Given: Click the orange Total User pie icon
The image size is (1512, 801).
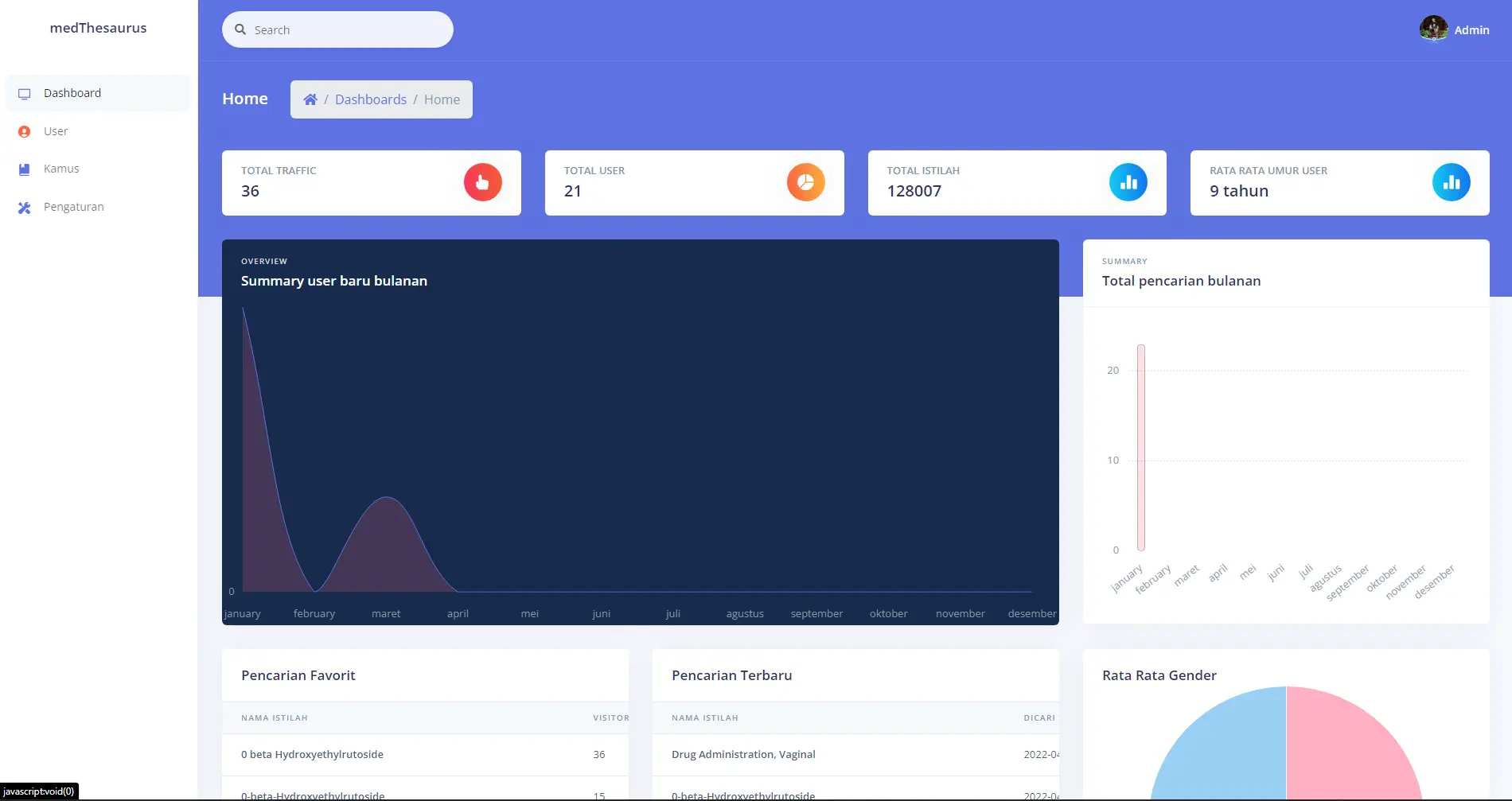Looking at the screenshot, I should point(805,182).
